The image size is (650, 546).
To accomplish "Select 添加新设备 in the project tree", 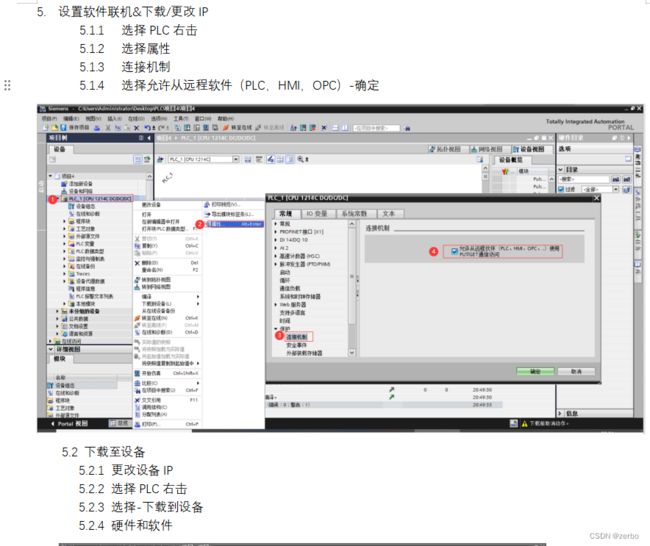I will coord(77,184).
